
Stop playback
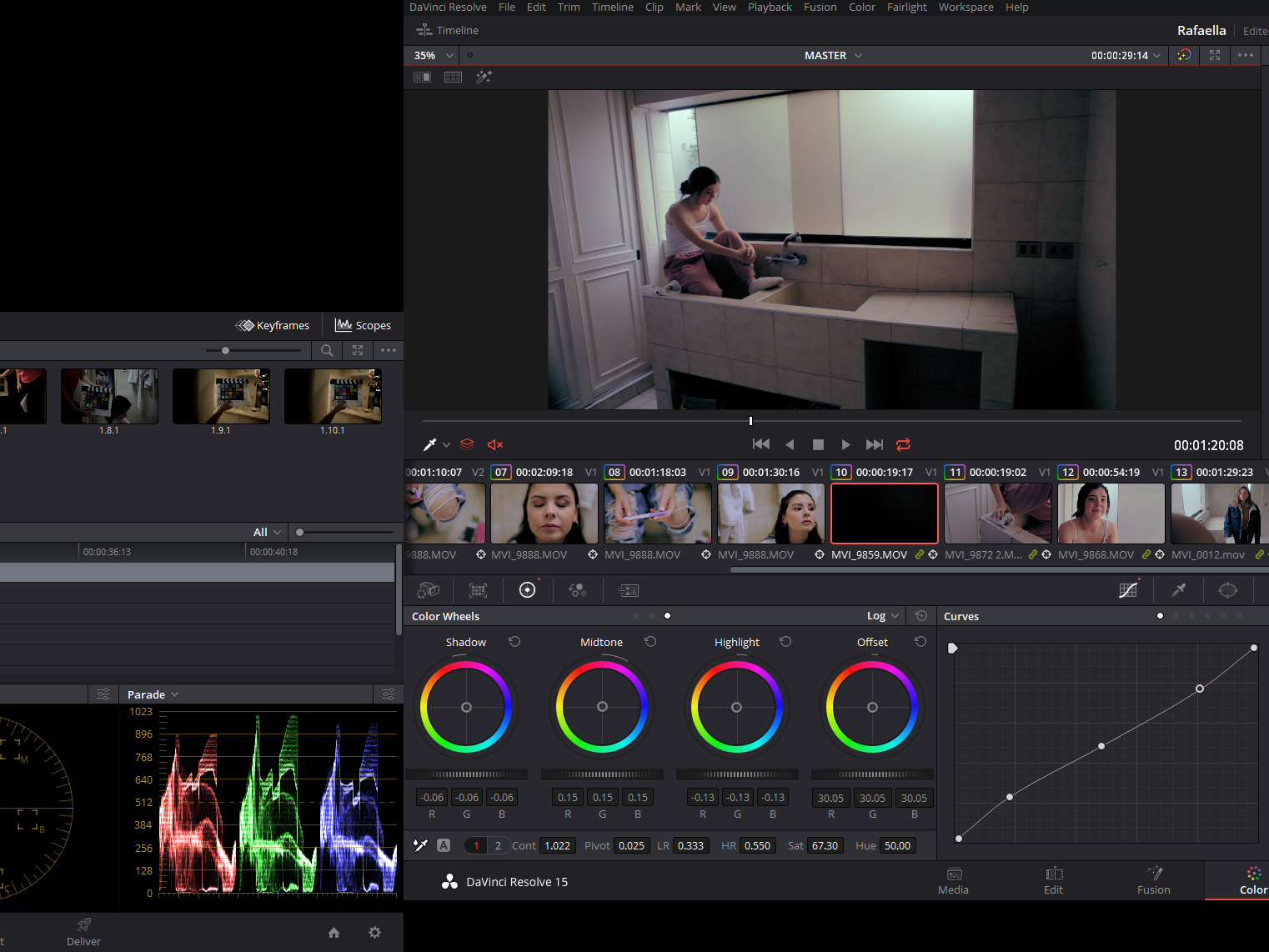tap(818, 444)
